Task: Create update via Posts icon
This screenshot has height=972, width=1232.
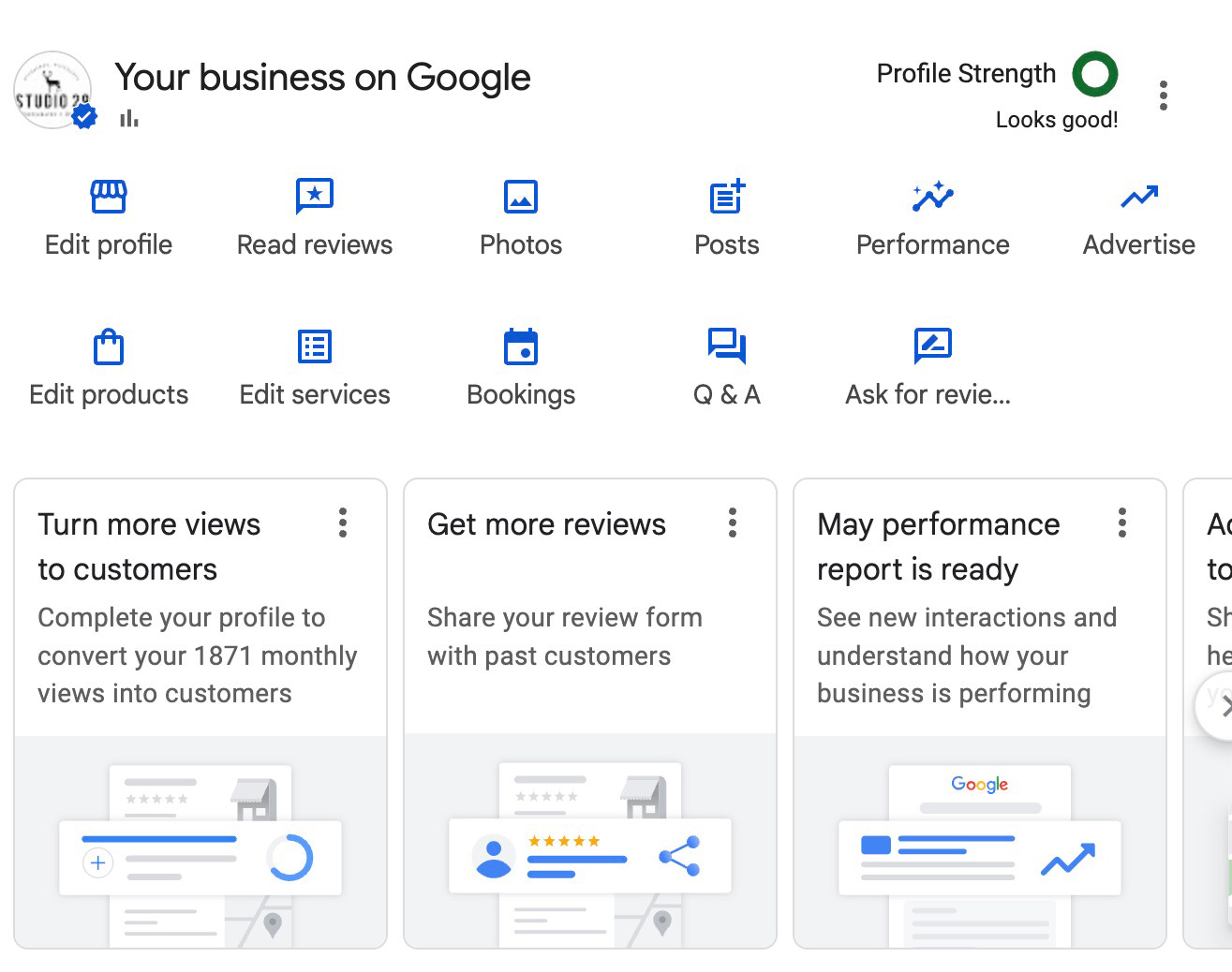Action: pyautogui.click(x=727, y=197)
